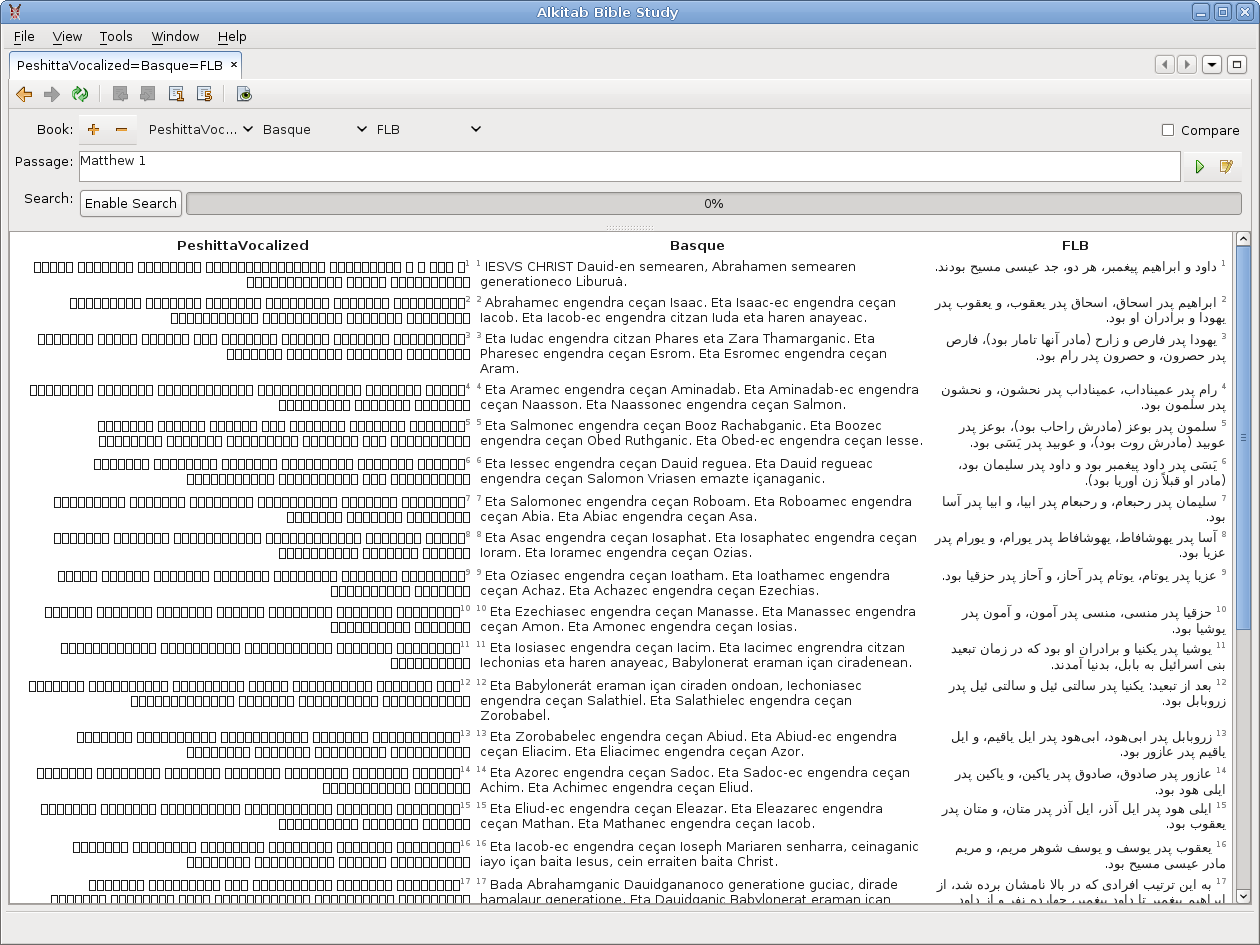The width and height of the screenshot is (1260, 945).
Task: Click the FLB column header
Action: pyautogui.click(x=1075, y=245)
